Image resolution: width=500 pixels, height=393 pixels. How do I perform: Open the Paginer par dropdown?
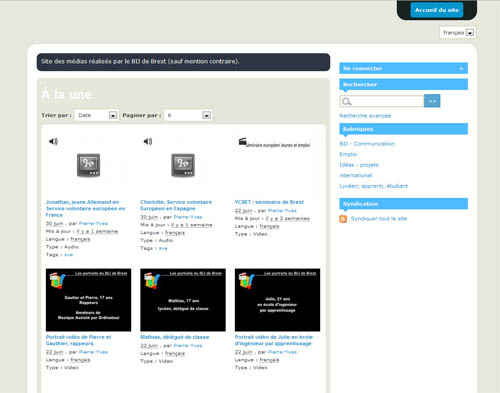188,115
